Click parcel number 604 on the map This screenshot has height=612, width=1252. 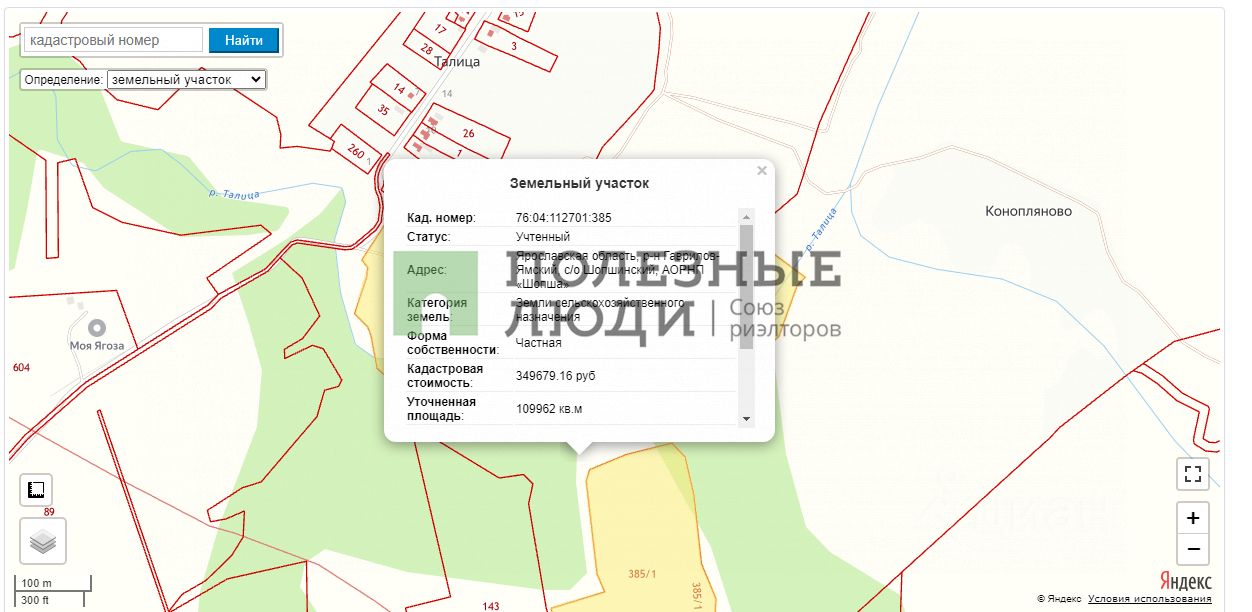[x=21, y=368]
